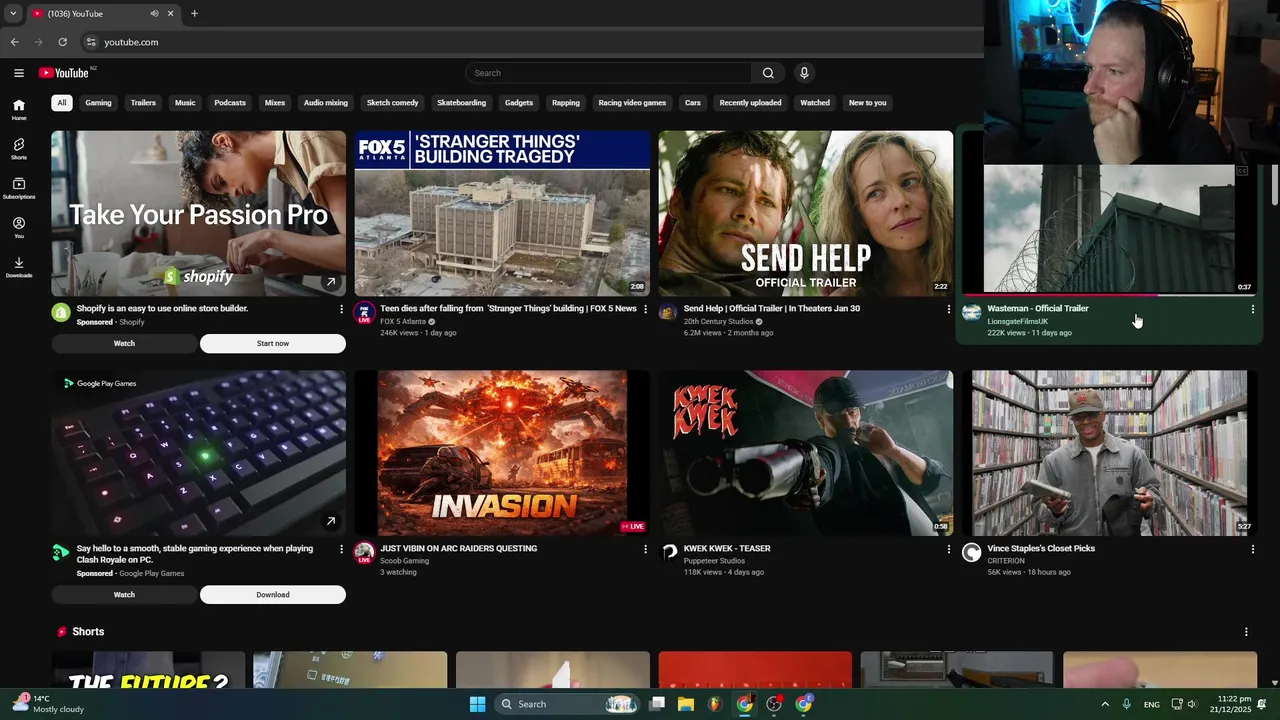Mute the YouTube tab audio
The image size is (1280, 720).
tap(154, 14)
